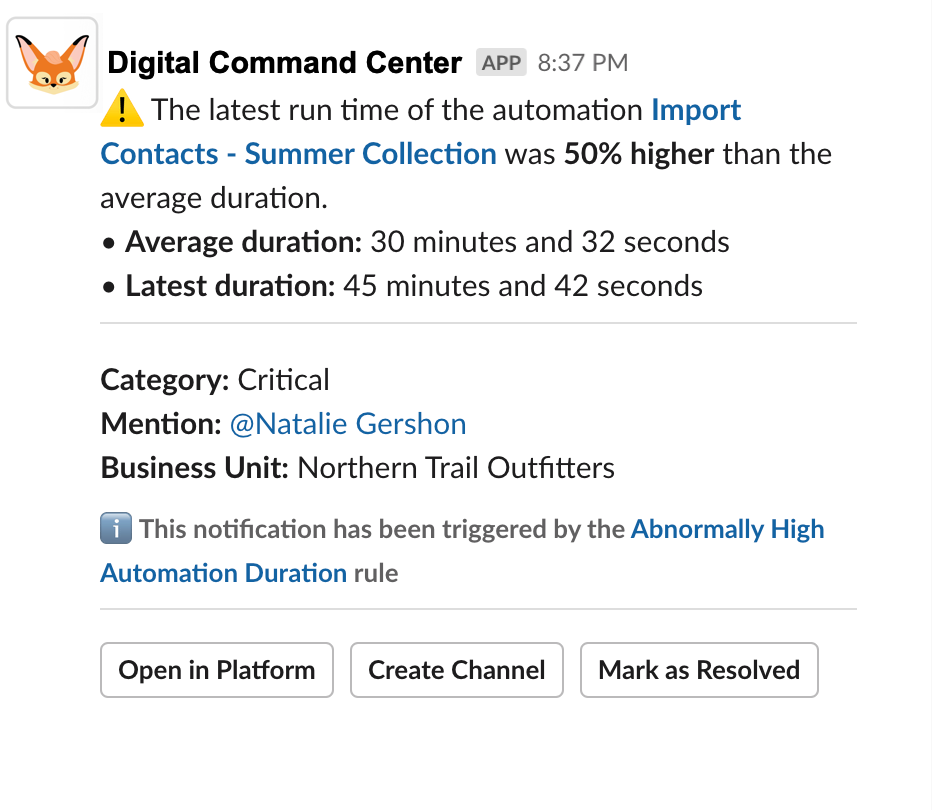Click the @Natalie Gershon mention

[x=348, y=424]
